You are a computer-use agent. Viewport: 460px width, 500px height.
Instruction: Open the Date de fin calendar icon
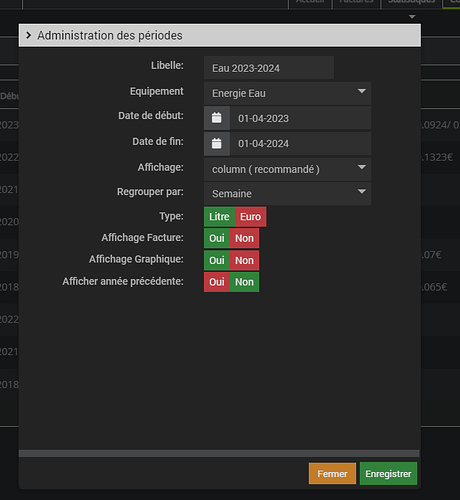(217, 144)
